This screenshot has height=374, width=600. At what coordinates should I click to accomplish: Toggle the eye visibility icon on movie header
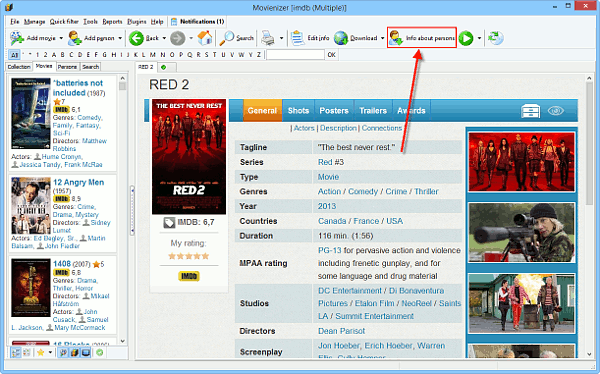pyautogui.click(x=556, y=111)
